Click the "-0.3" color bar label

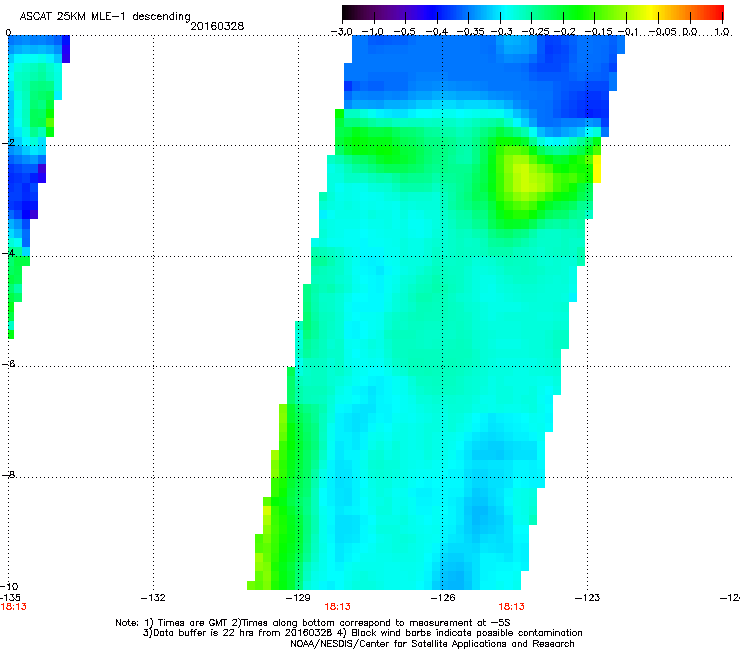coord(501,32)
